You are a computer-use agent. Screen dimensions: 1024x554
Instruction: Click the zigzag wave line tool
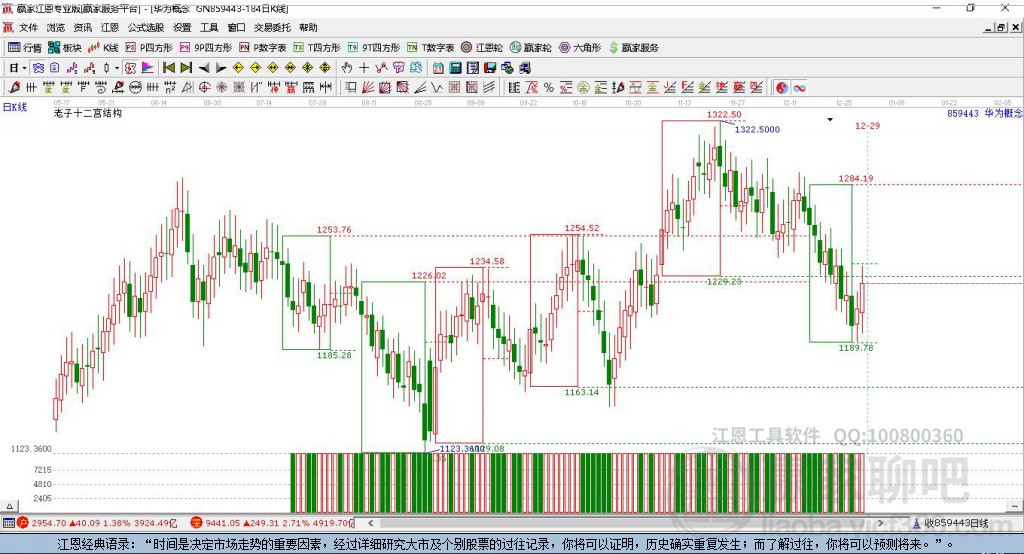coord(437,88)
